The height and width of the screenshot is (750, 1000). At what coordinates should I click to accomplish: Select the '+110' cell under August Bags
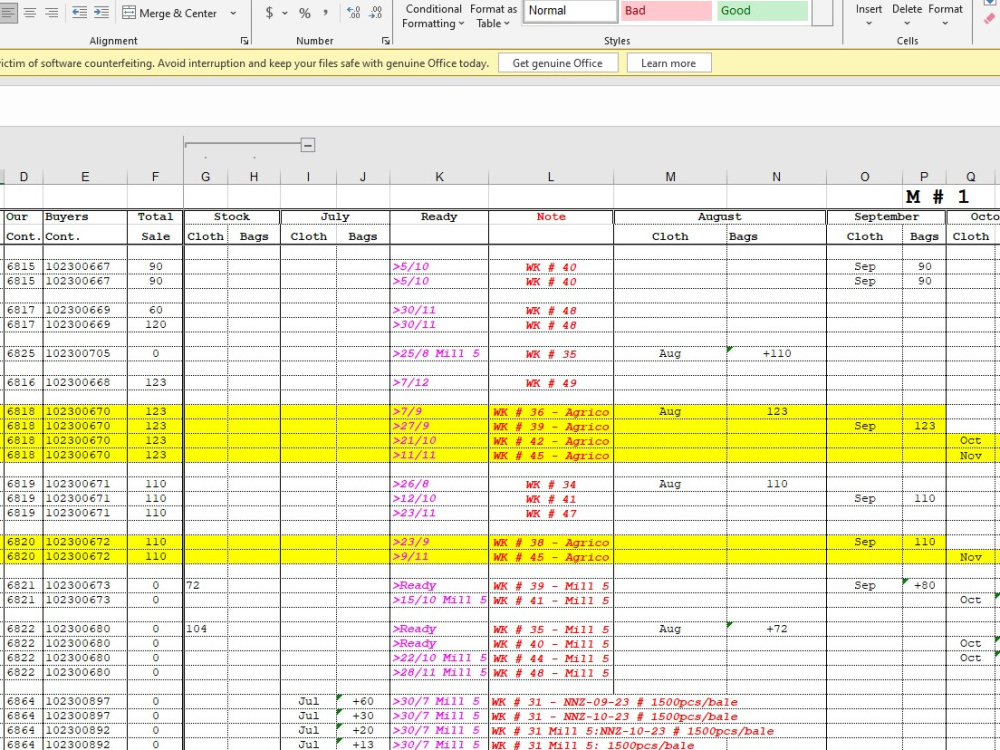[x=776, y=353]
